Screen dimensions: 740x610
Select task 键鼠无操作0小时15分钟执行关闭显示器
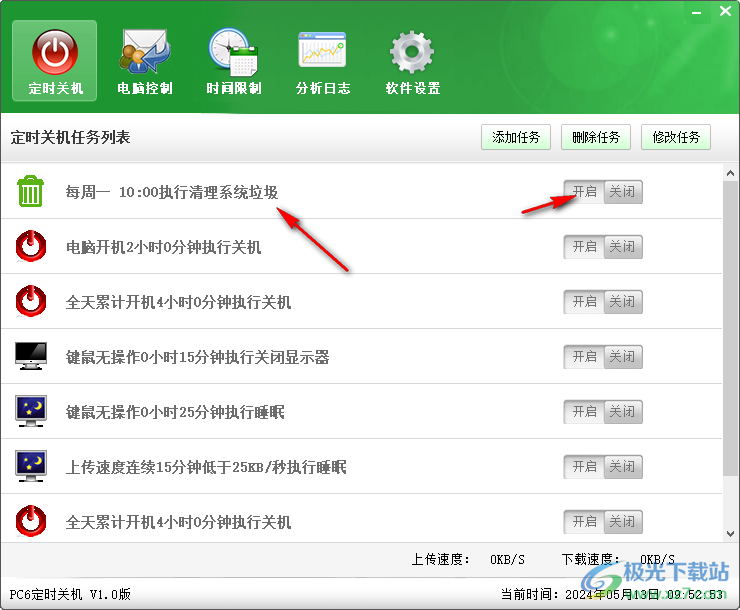click(x=197, y=357)
